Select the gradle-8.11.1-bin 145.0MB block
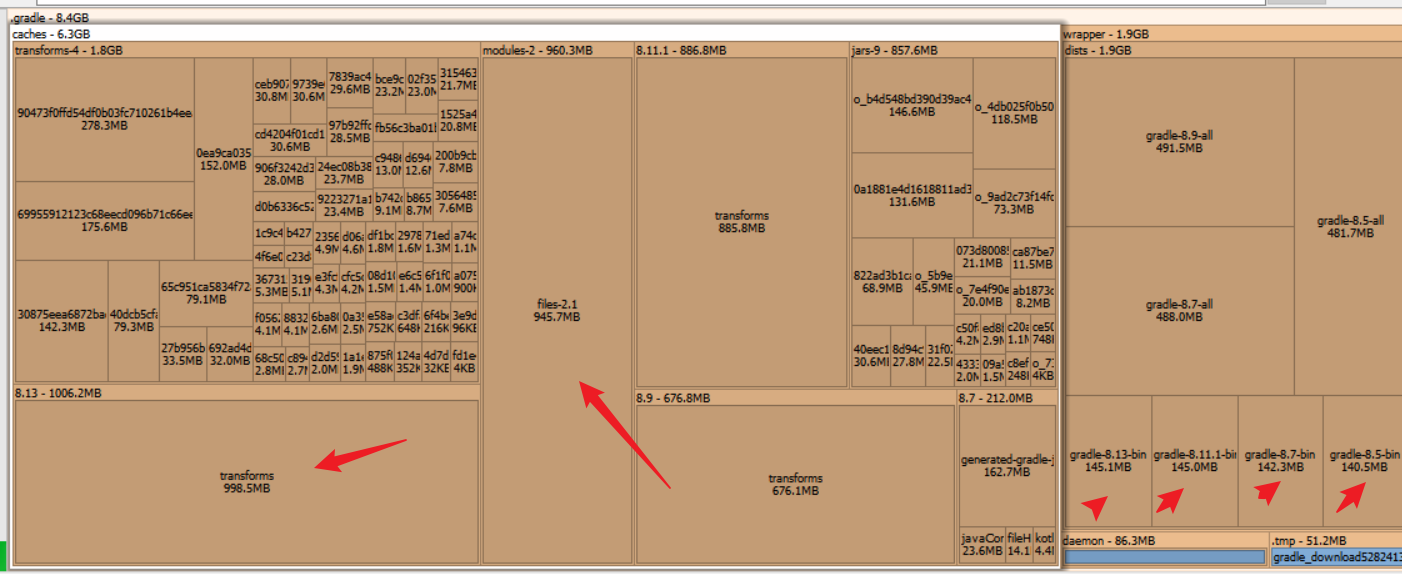This screenshot has height=574, width=1402. tap(1194, 461)
